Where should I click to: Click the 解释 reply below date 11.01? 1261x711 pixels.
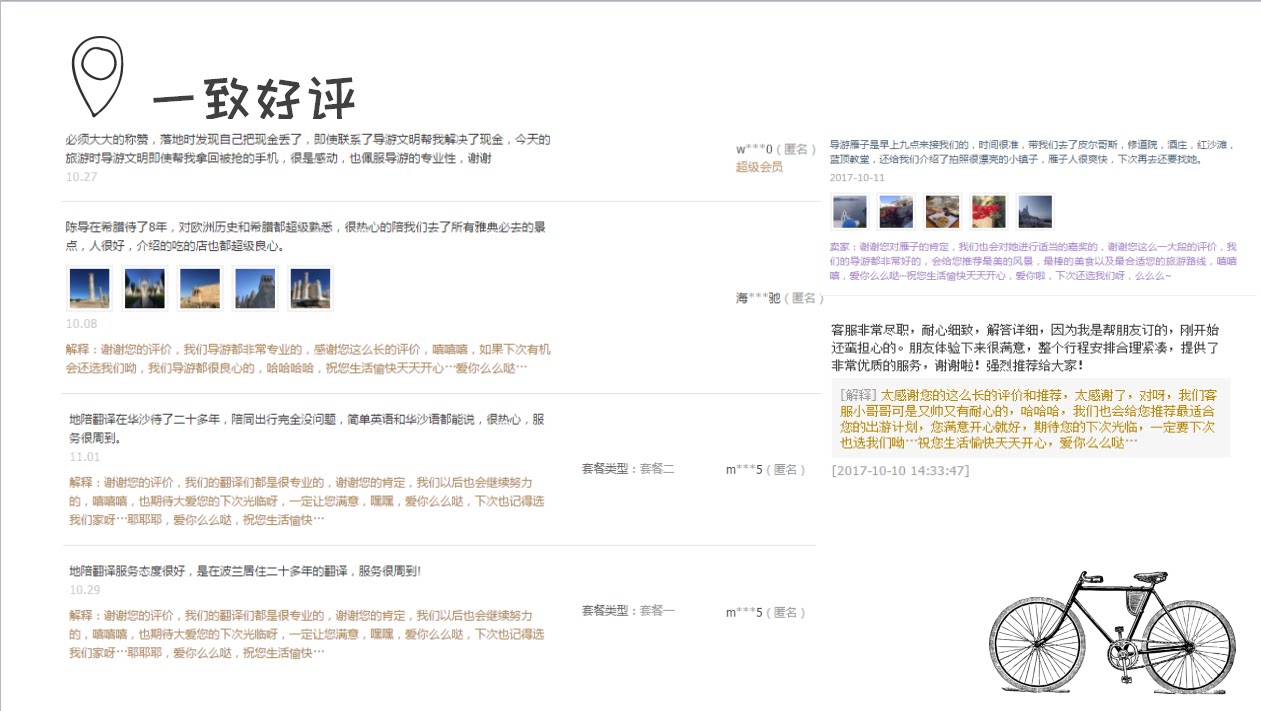(306, 501)
